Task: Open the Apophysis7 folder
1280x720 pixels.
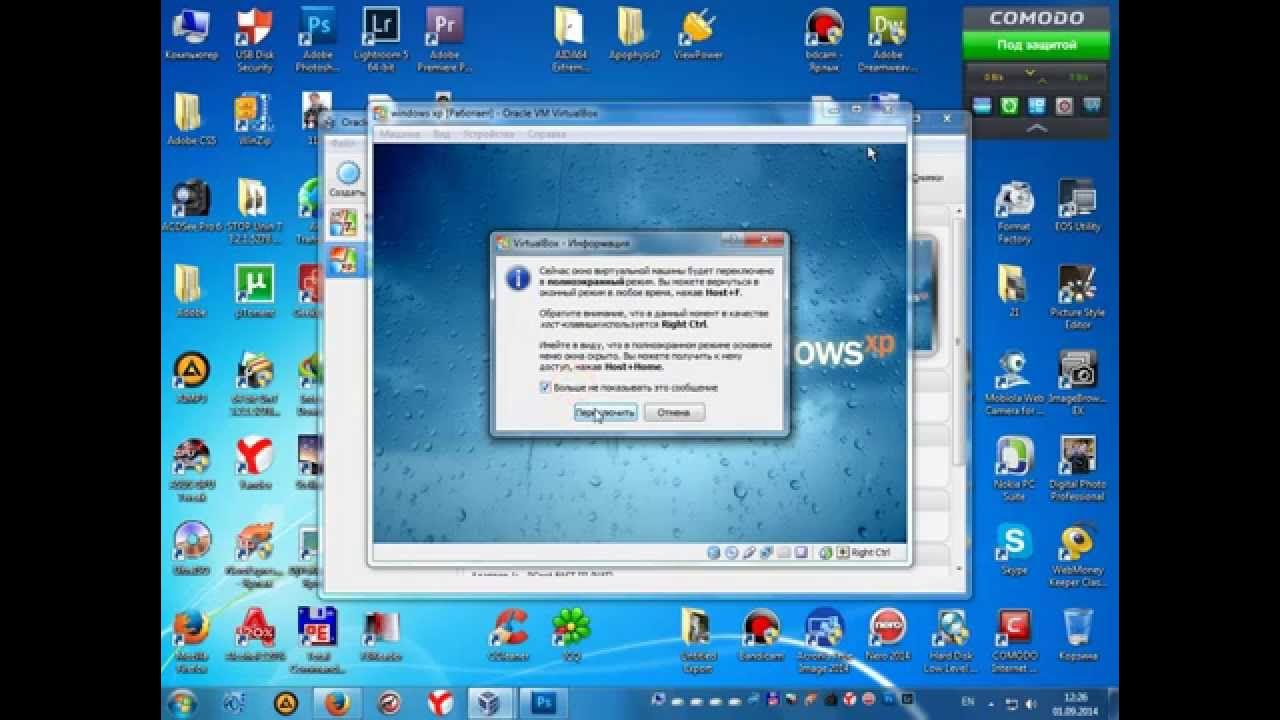Action: (634, 34)
